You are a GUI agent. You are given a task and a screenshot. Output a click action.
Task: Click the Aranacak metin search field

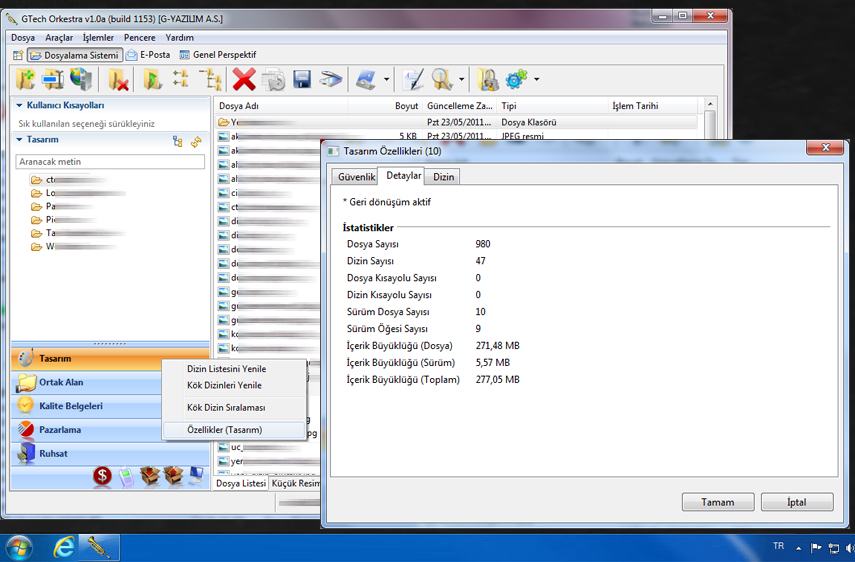[110, 161]
